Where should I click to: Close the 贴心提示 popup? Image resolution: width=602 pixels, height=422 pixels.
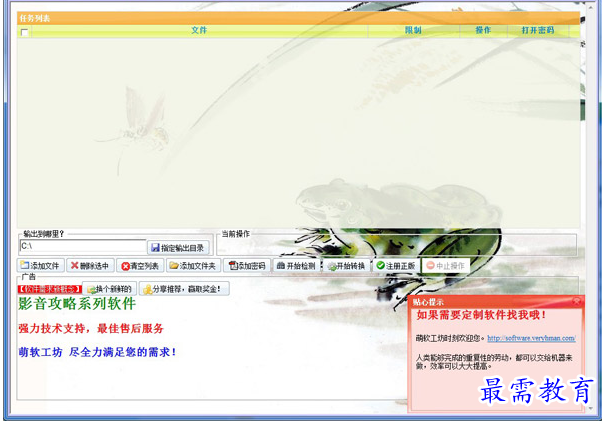click(x=577, y=301)
